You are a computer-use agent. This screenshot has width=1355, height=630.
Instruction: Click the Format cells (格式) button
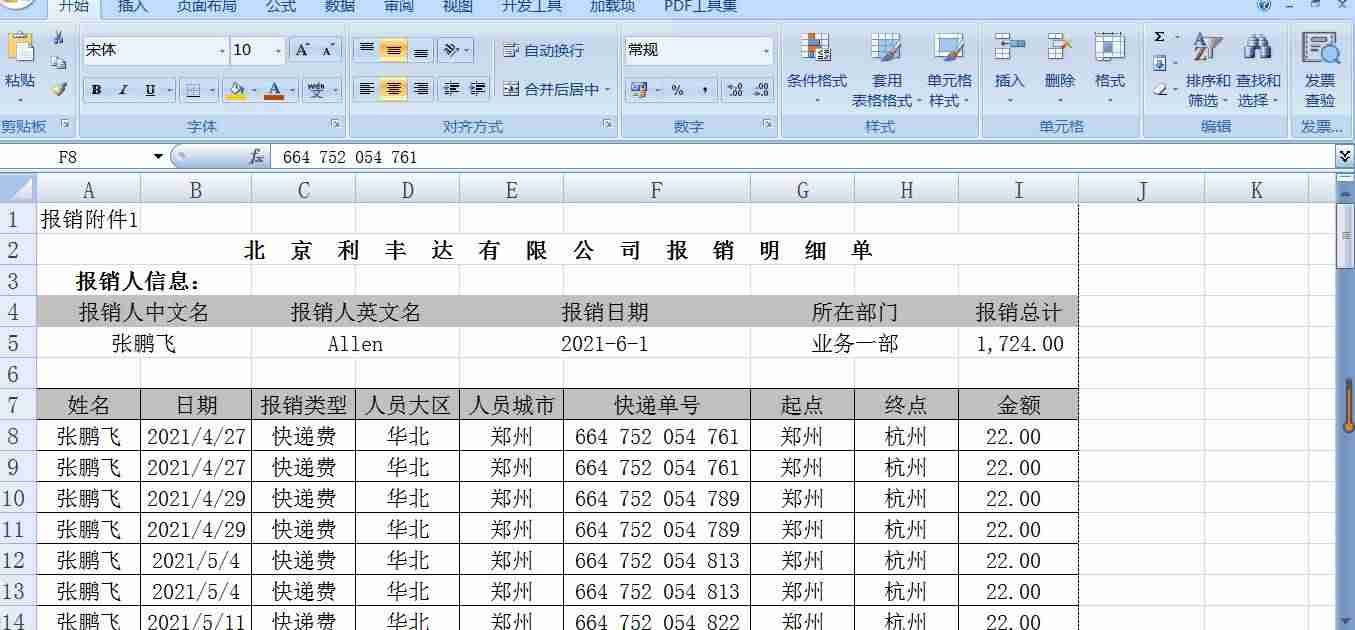click(x=1110, y=69)
